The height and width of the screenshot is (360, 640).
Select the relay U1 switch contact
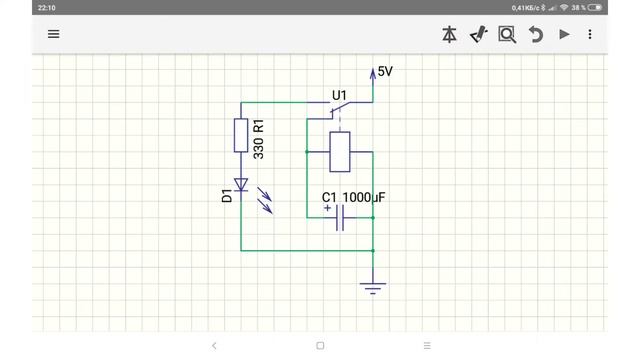click(x=340, y=107)
